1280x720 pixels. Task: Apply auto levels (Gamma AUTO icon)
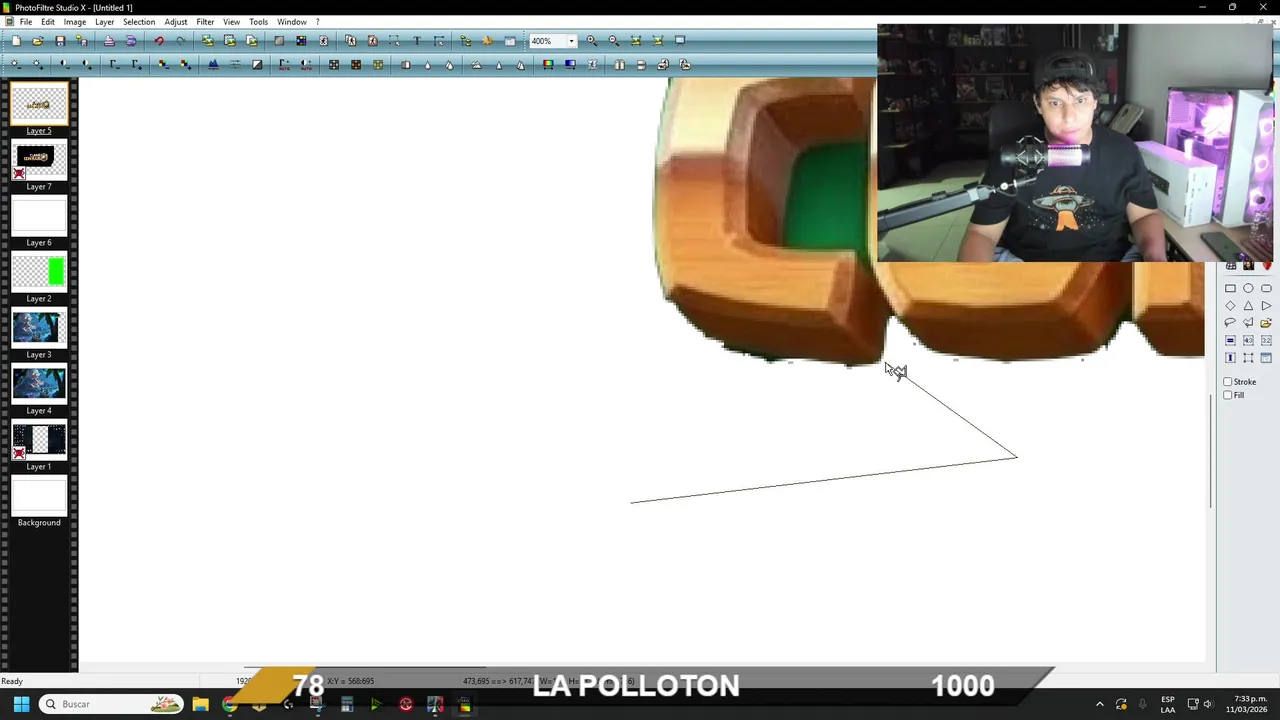click(284, 65)
